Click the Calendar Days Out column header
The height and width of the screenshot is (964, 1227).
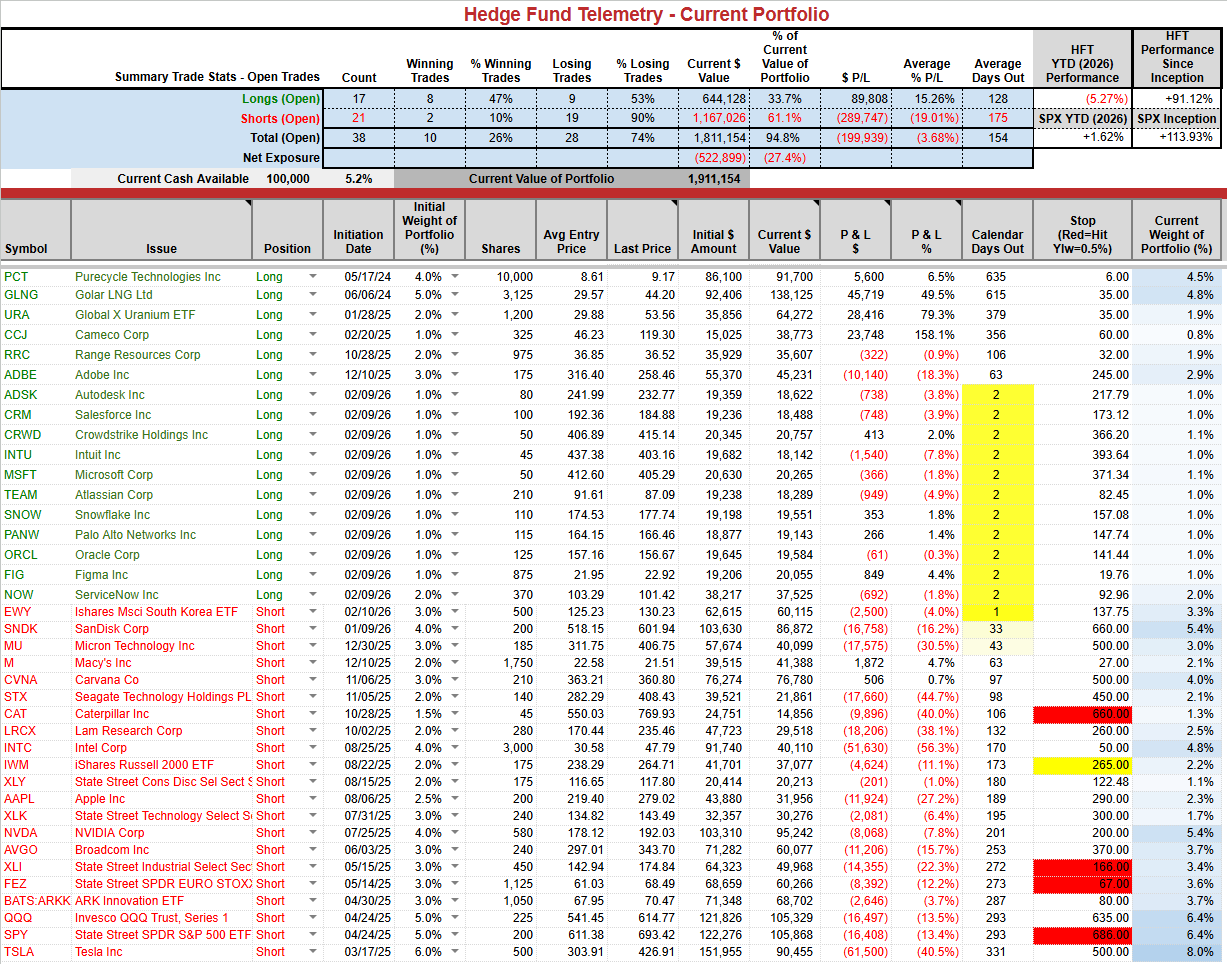tap(996, 230)
